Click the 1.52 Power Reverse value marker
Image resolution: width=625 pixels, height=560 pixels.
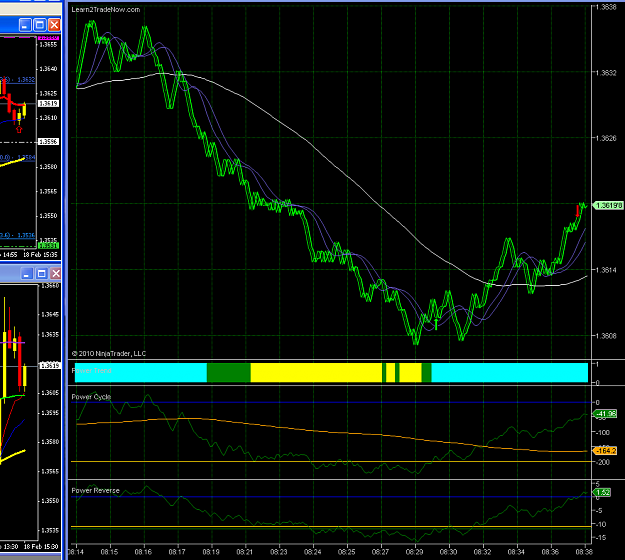click(602, 492)
